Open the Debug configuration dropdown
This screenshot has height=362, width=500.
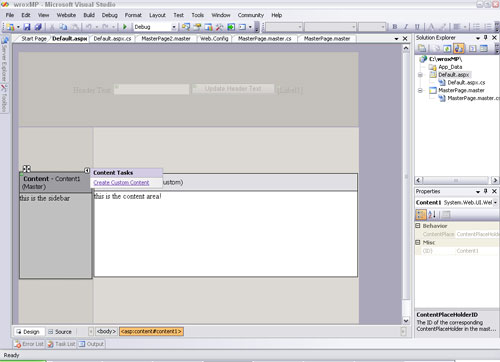174,27
